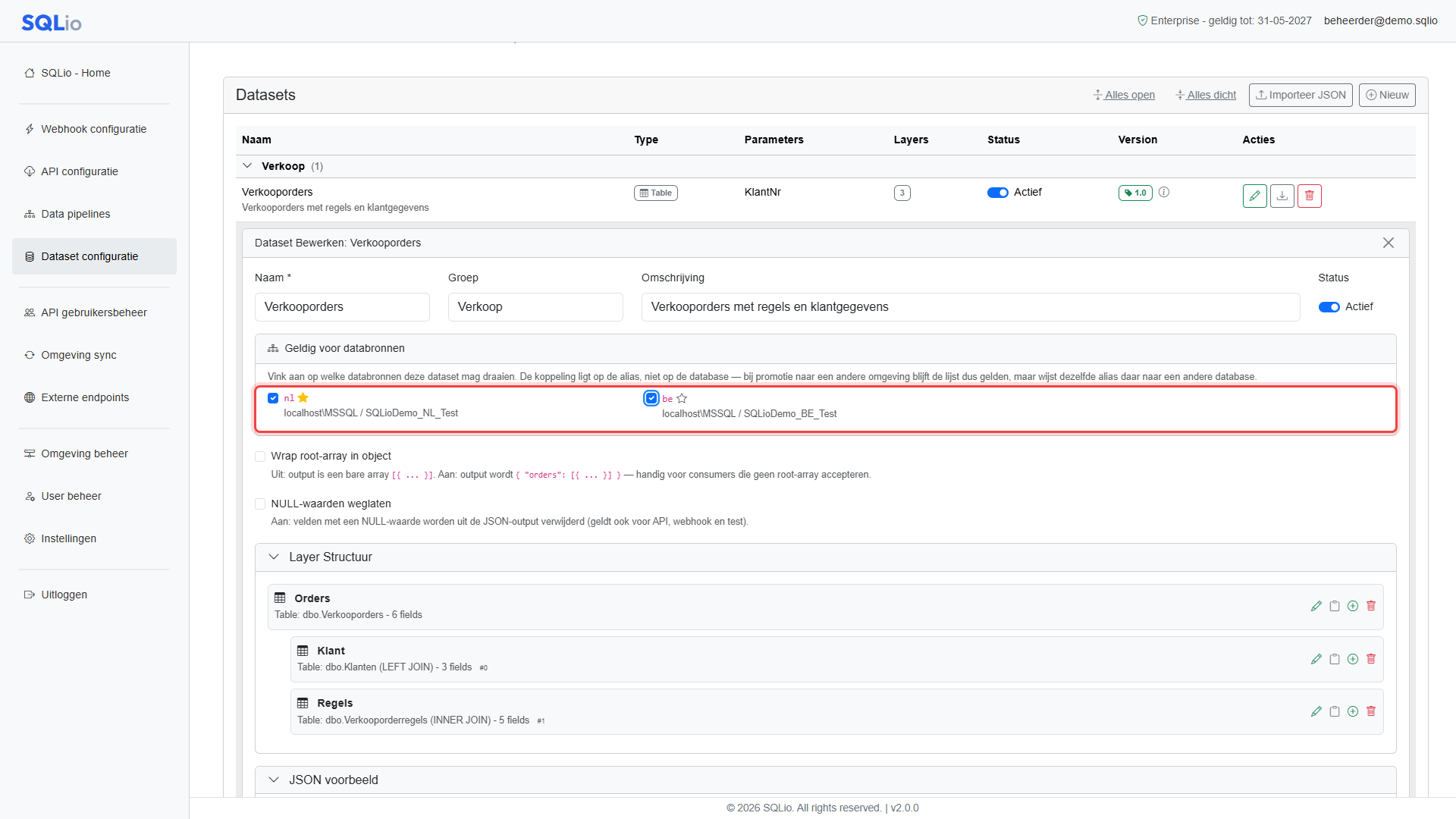Delete the Orders layer
The height and width of the screenshot is (819, 1456).
coord(1371,606)
